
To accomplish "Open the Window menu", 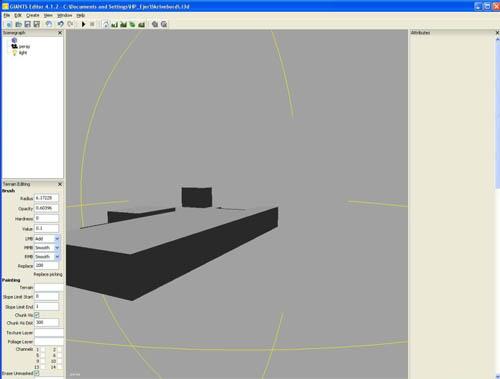I will pyautogui.click(x=64, y=15).
